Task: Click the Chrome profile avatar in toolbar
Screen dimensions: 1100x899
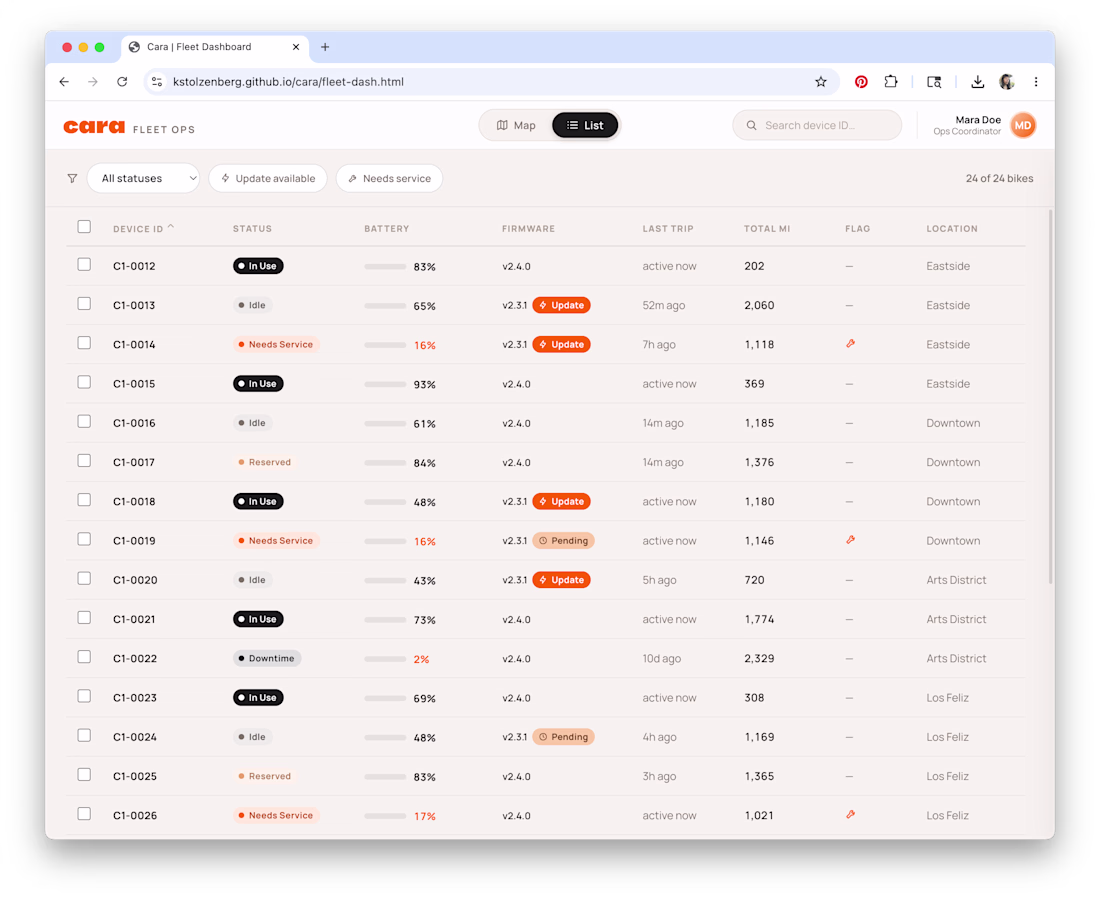Action: [1007, 82]
